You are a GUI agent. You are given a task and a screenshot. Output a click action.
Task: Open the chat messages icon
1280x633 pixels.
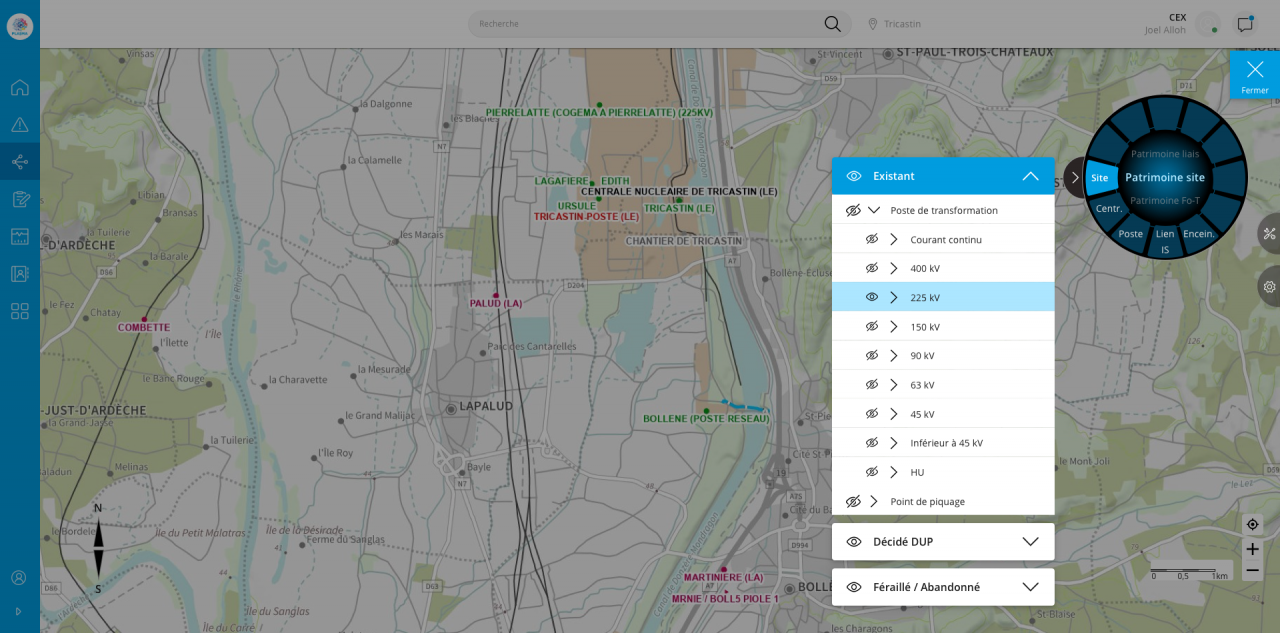pos(1245,24)
